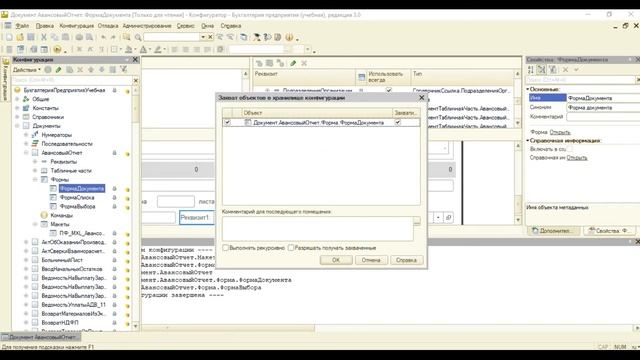Collapse the АвансовыйОтчет tree node
The image size is (640, 360).
[26, 153]
